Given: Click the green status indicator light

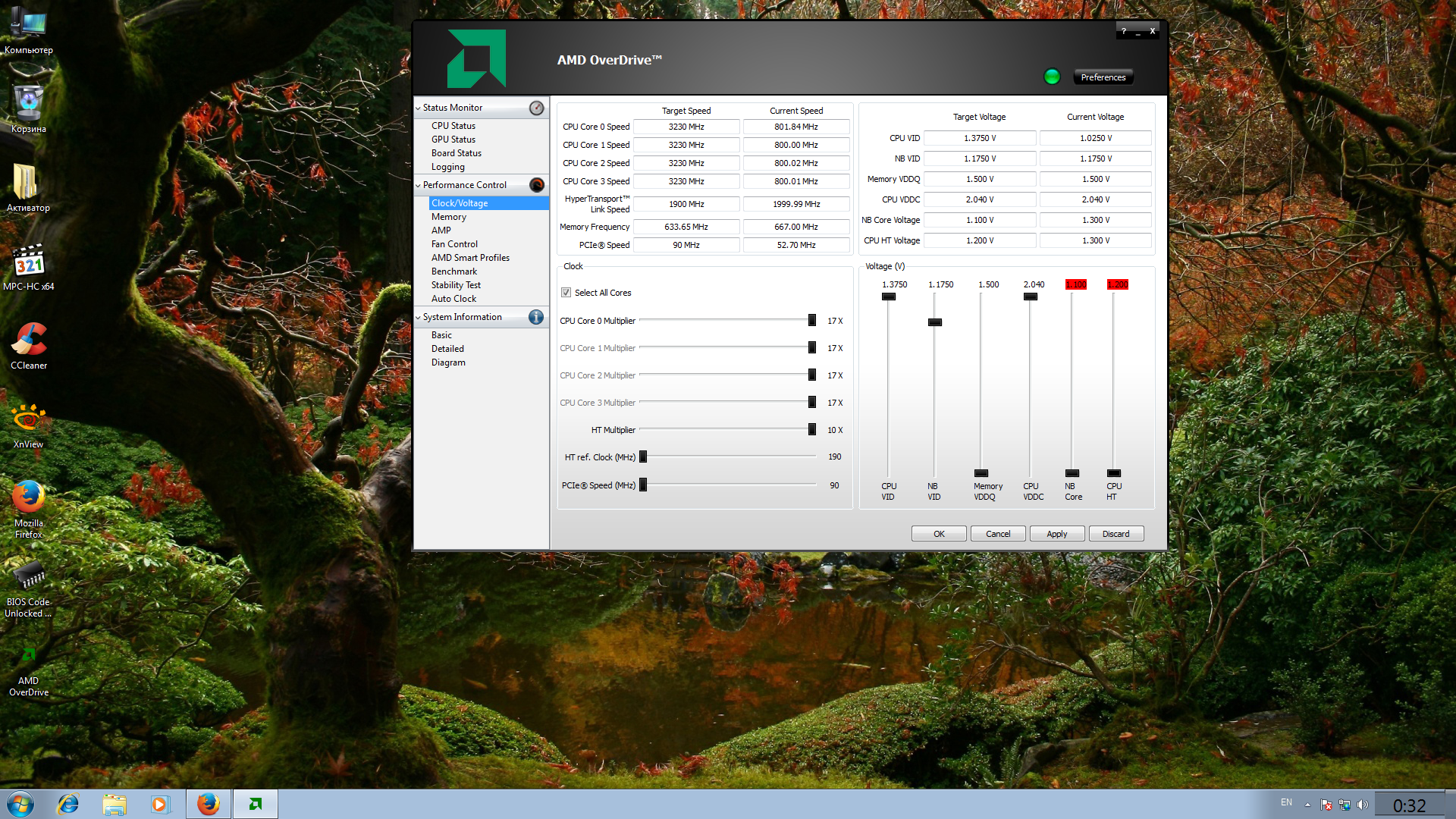Looking at the screenshot, I should tap(1052, 77).
